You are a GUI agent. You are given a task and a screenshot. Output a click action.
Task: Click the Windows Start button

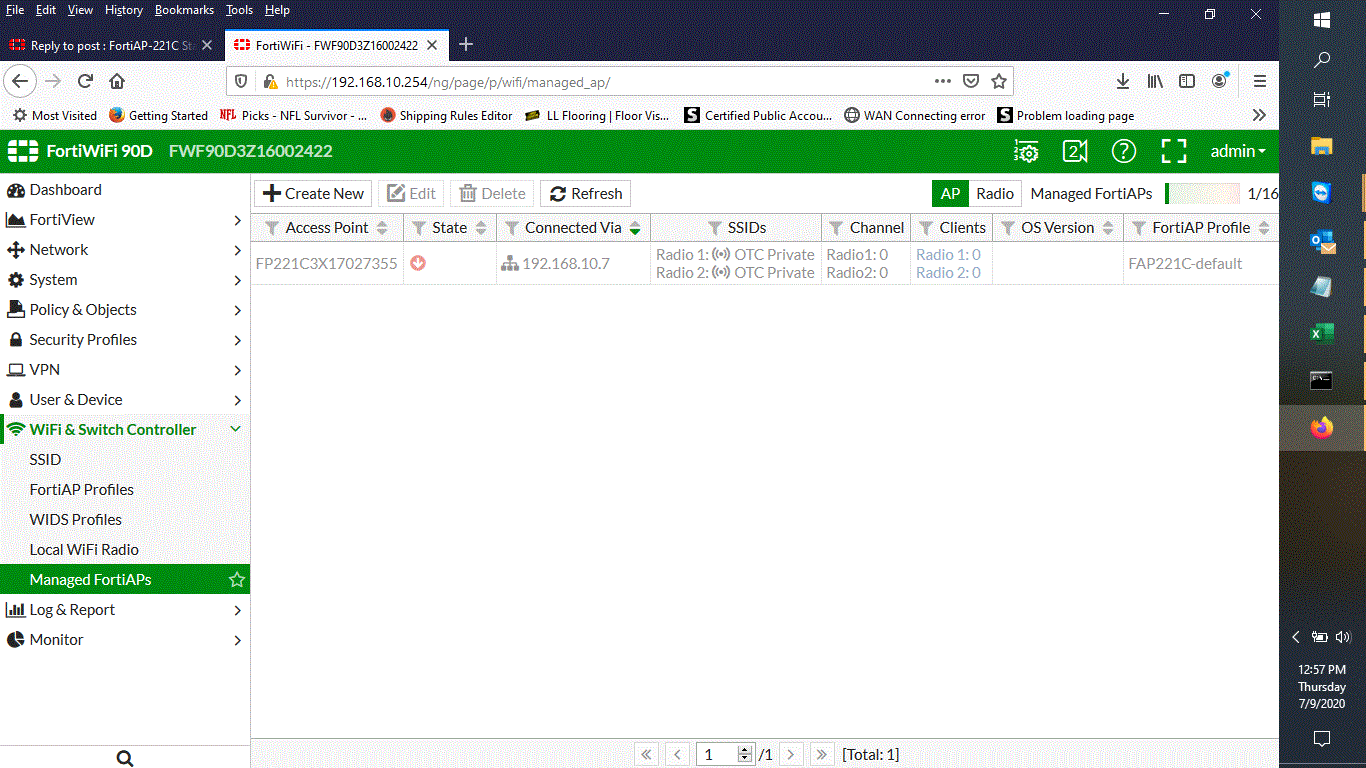click(x=1322, y=20)
